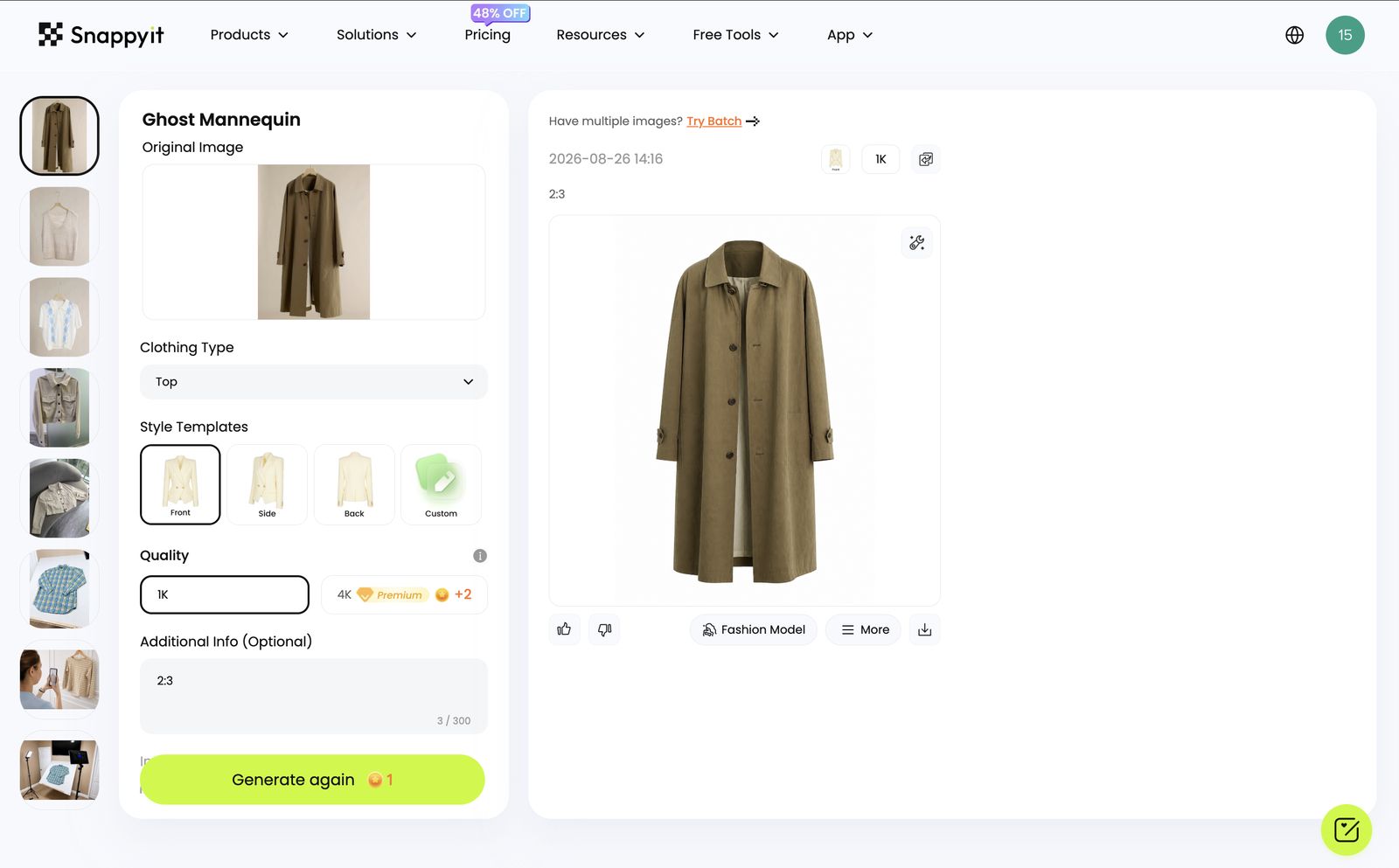This screenshot has height=868, width=1399.
Task: Click the Snappyit logo
Action: [101, 35]
